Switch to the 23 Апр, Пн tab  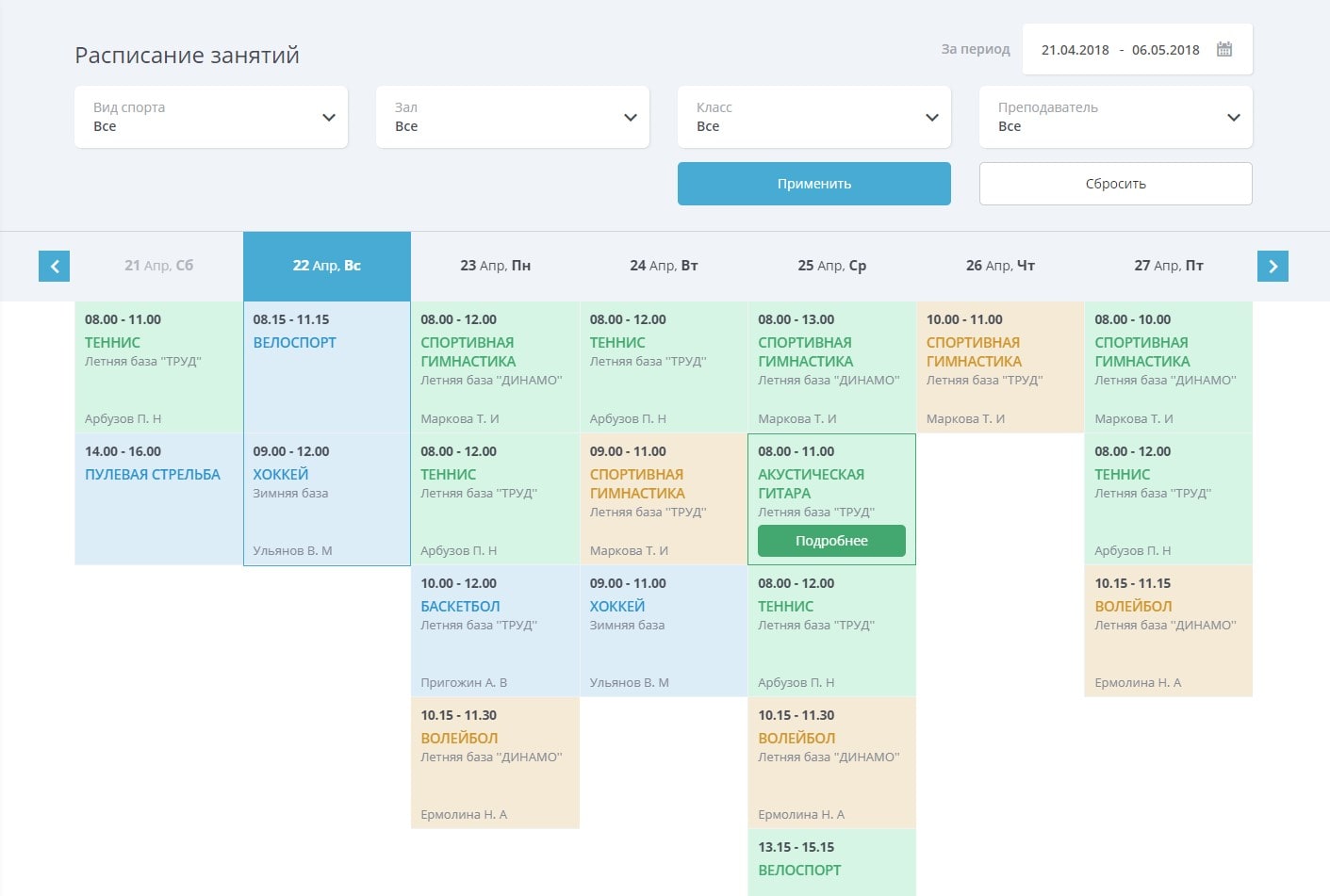pos(495,267)
